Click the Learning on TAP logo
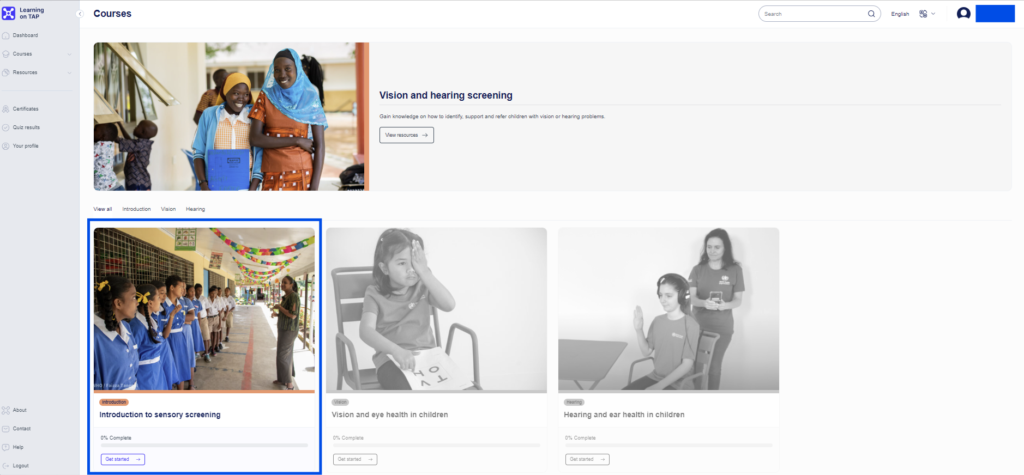 pyautogui.click(x=9, y=13)
